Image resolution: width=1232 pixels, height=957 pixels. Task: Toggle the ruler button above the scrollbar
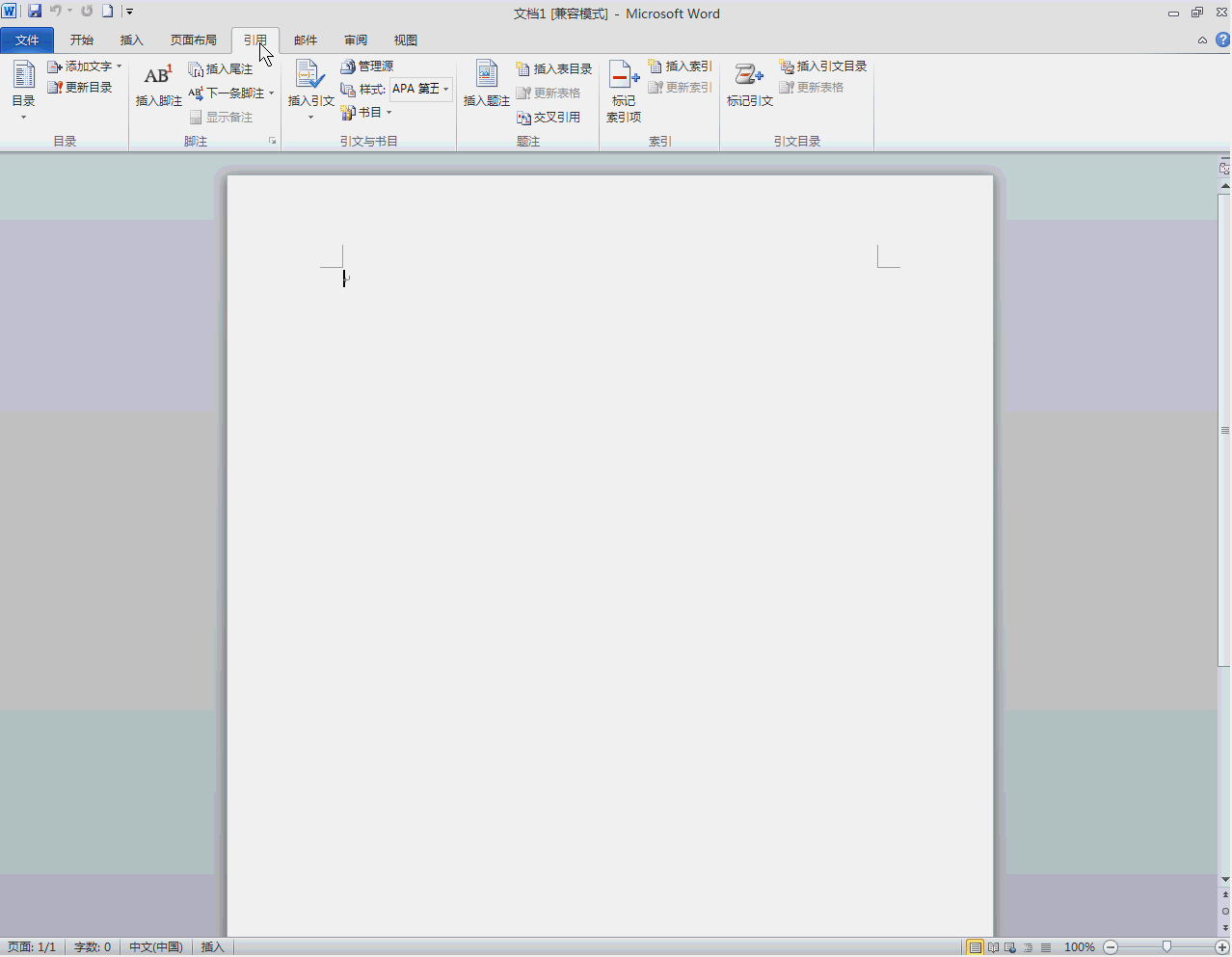(x=1224, y=168)
